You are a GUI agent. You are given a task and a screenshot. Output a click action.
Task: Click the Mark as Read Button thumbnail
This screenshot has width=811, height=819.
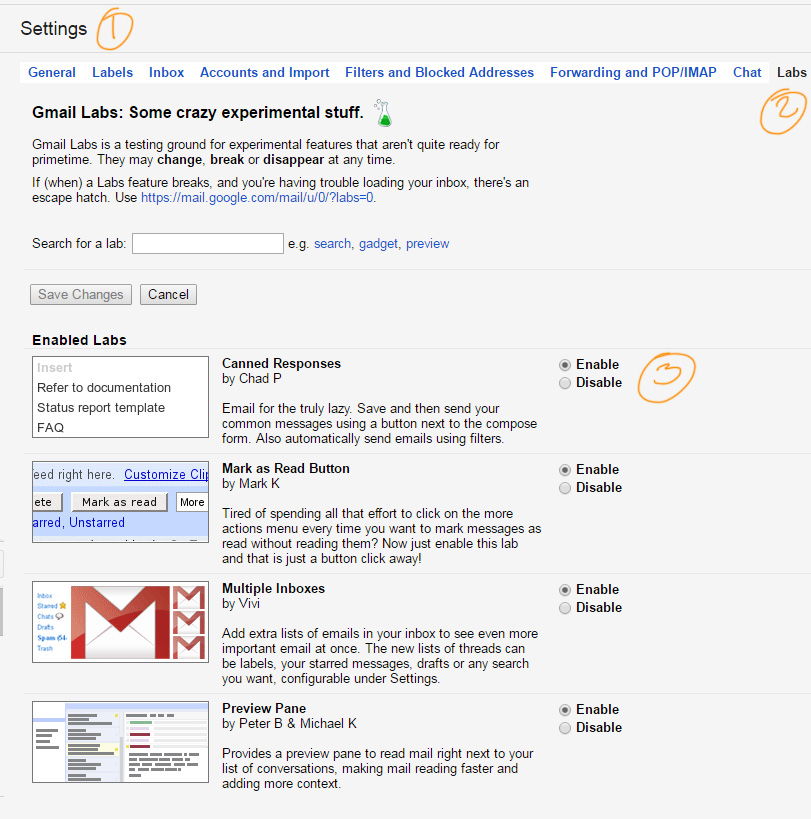tap(120, 502)
